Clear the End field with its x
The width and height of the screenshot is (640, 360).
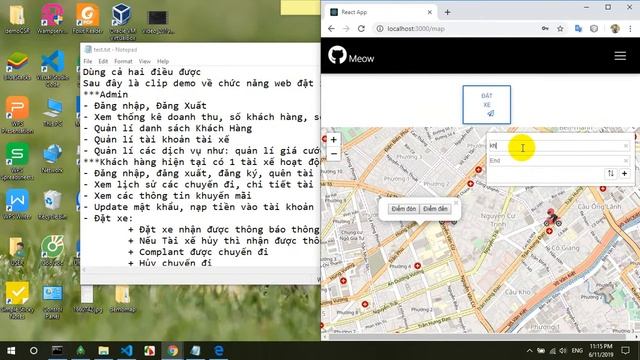(x=626, y=160)
